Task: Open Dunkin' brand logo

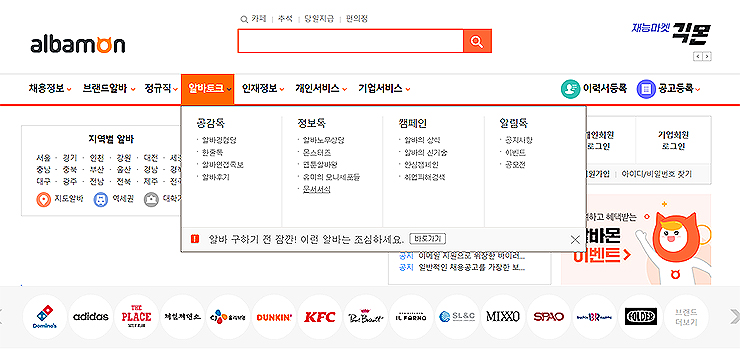Action: click(x=274, y=317)
